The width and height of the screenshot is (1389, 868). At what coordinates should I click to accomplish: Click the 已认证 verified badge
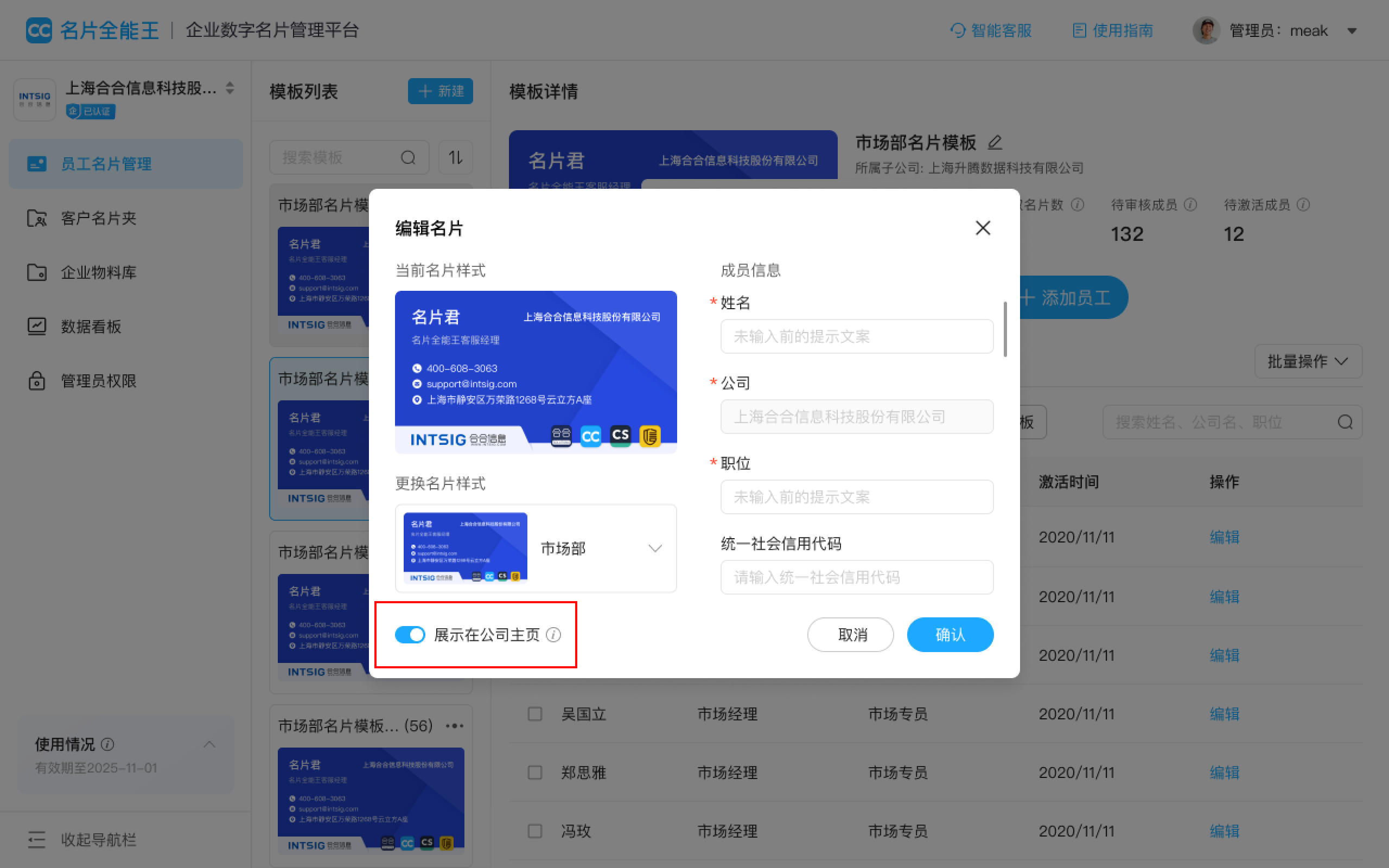coord(90,111)
